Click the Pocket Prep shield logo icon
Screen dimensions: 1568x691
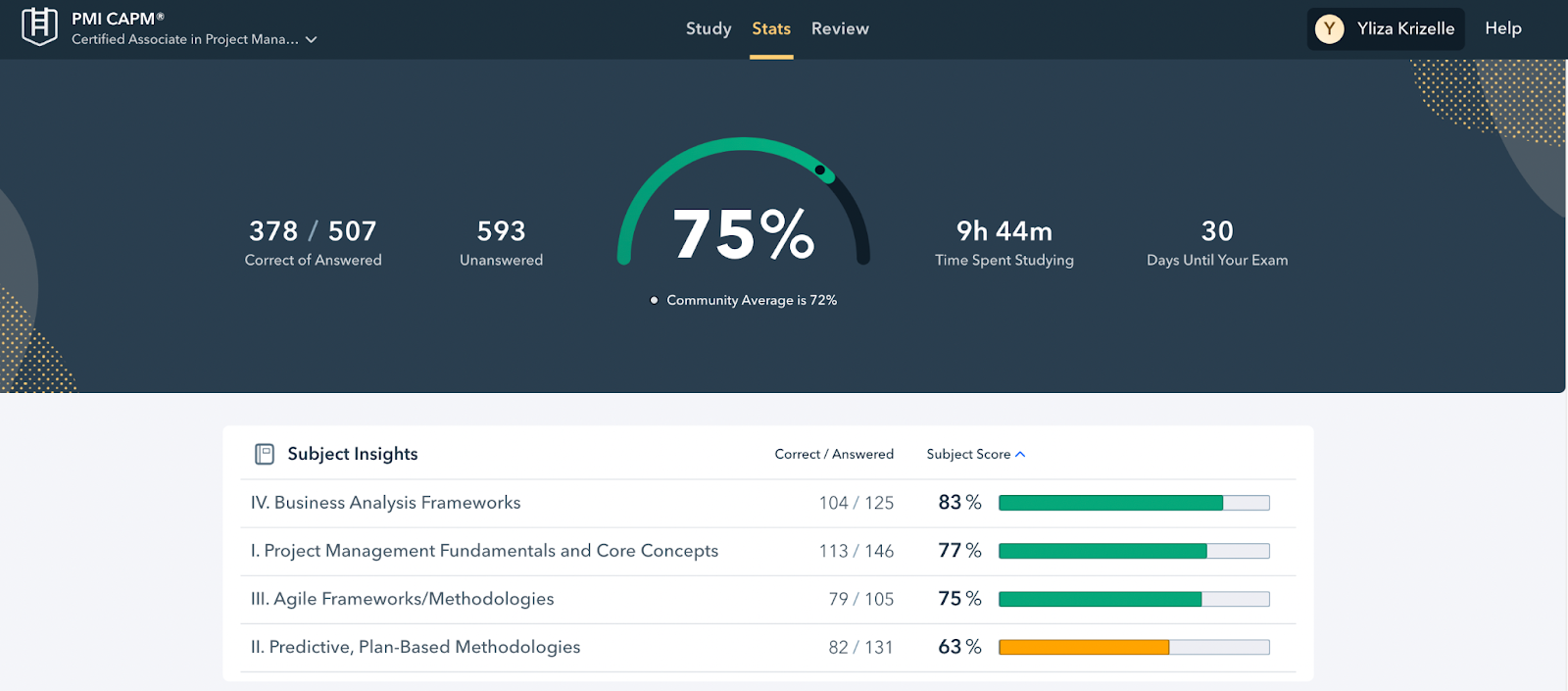coord(39,26)
